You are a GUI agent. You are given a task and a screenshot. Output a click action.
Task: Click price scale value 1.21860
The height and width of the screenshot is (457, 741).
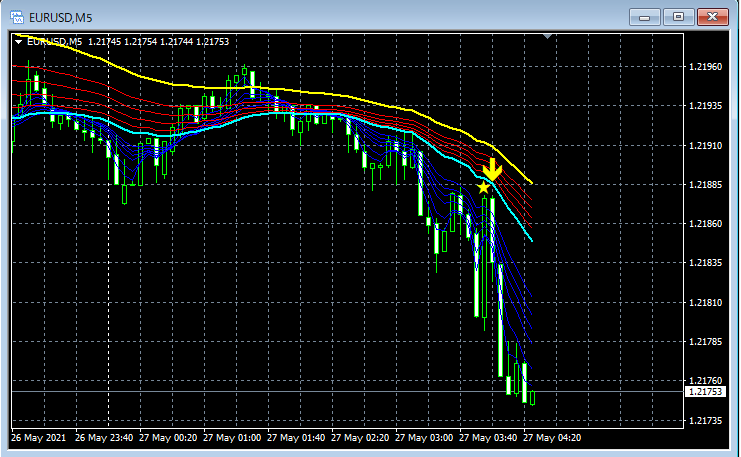point(705,224)
